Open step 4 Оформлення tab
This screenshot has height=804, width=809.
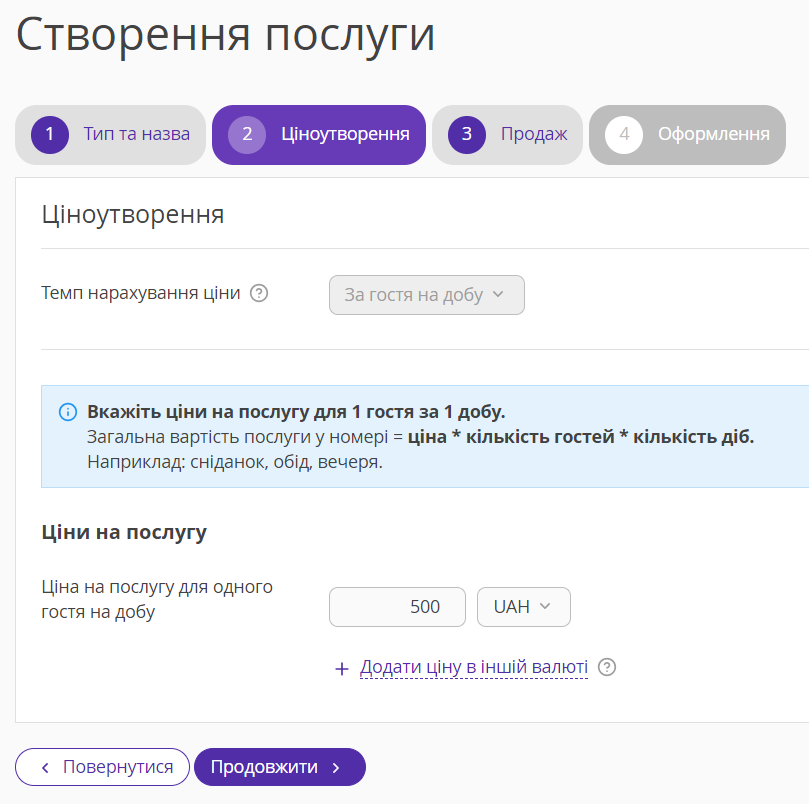(687, 135)
